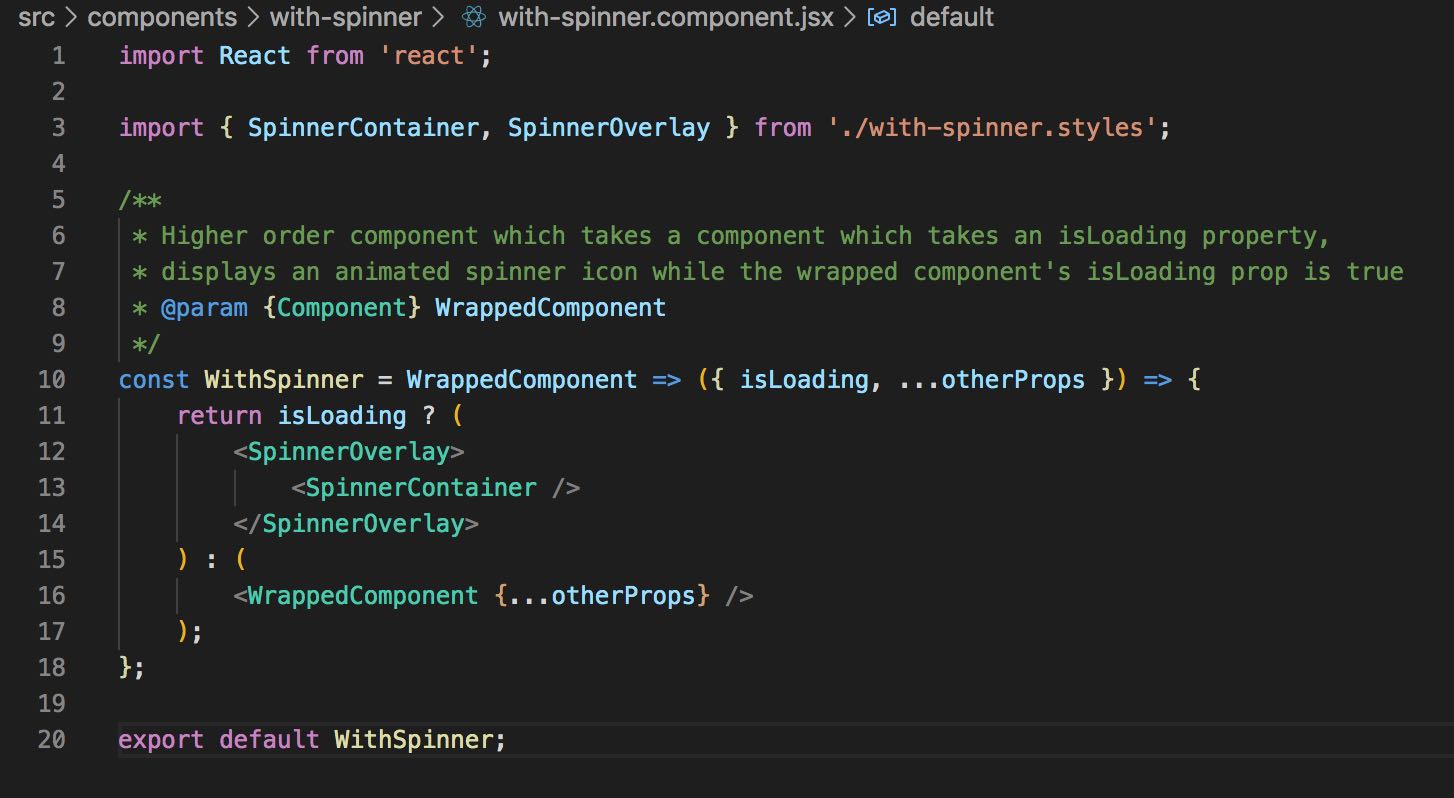Click the closing SpinnerOverlay tag on line 14
Screen dimensions: 1454x798
click(363, 524)
